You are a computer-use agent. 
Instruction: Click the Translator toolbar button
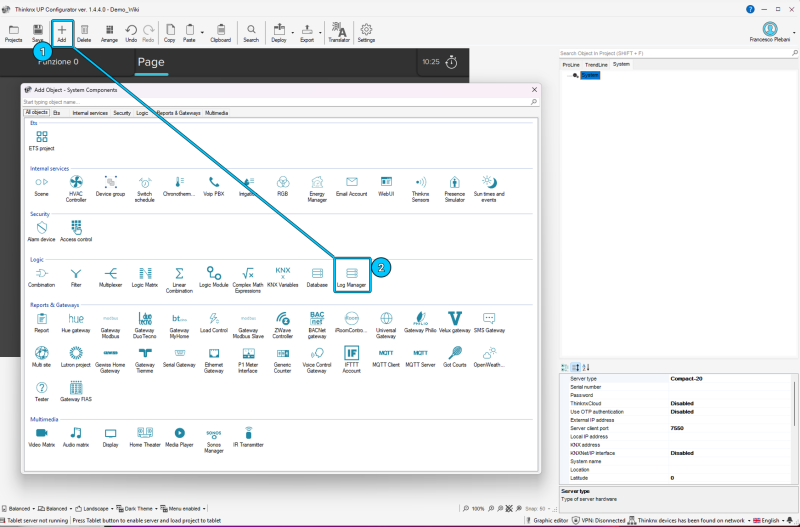click(339, 34)
